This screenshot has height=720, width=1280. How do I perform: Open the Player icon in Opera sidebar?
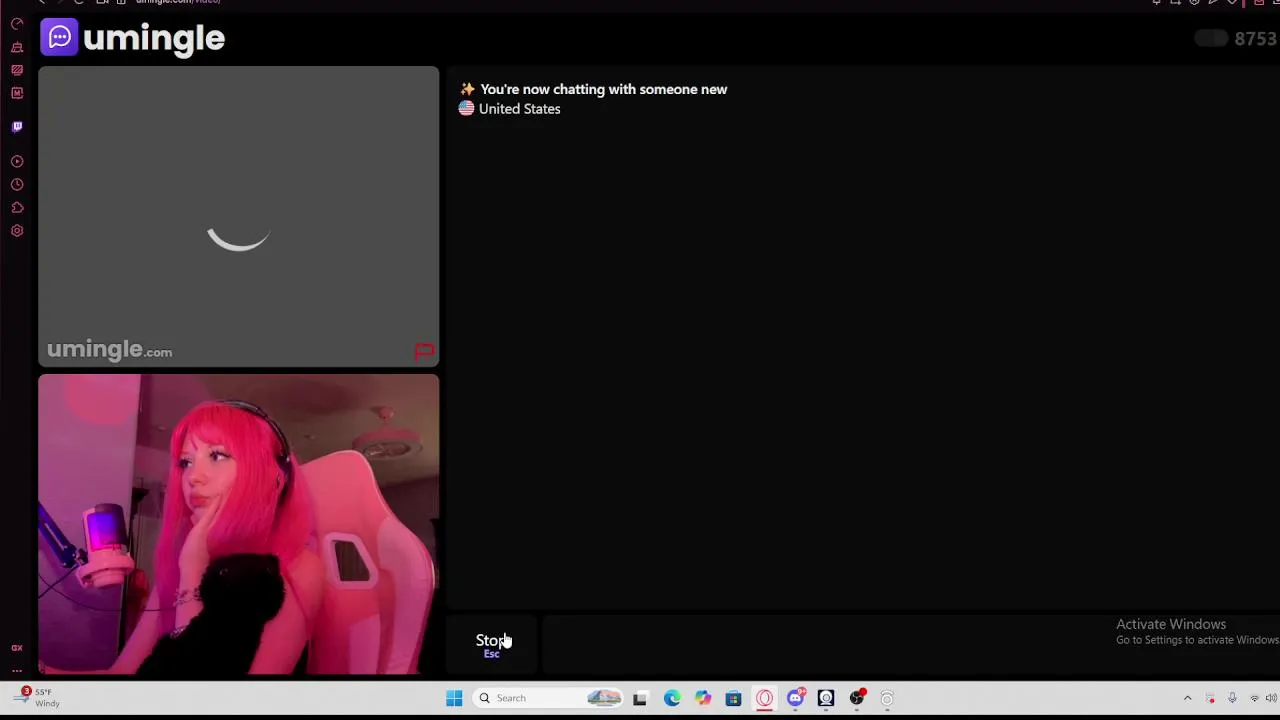[17, 161]
